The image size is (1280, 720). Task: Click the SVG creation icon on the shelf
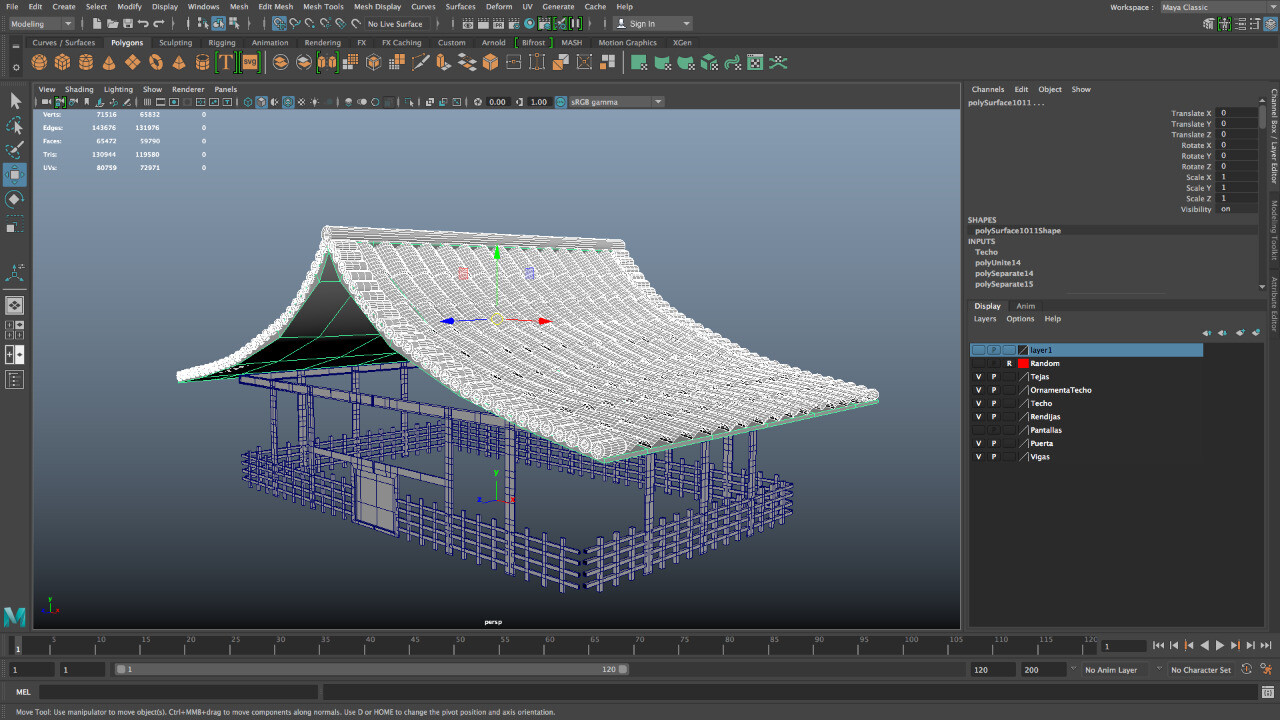pyautogui.click(x=251, y=61)
